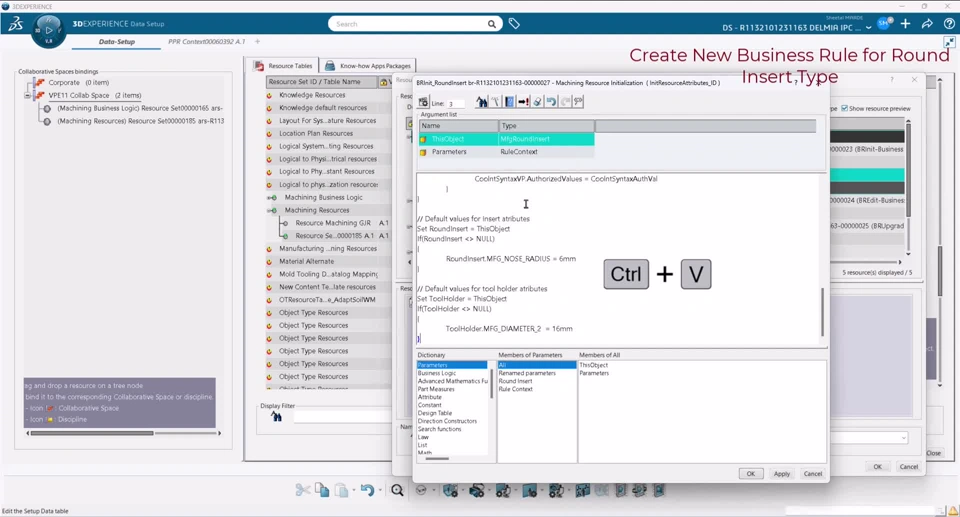Image resolution: width=960 pixels, height=517 pixels.
Task: Select Corporate collaborative space node
Action: [x=64, y=82]
